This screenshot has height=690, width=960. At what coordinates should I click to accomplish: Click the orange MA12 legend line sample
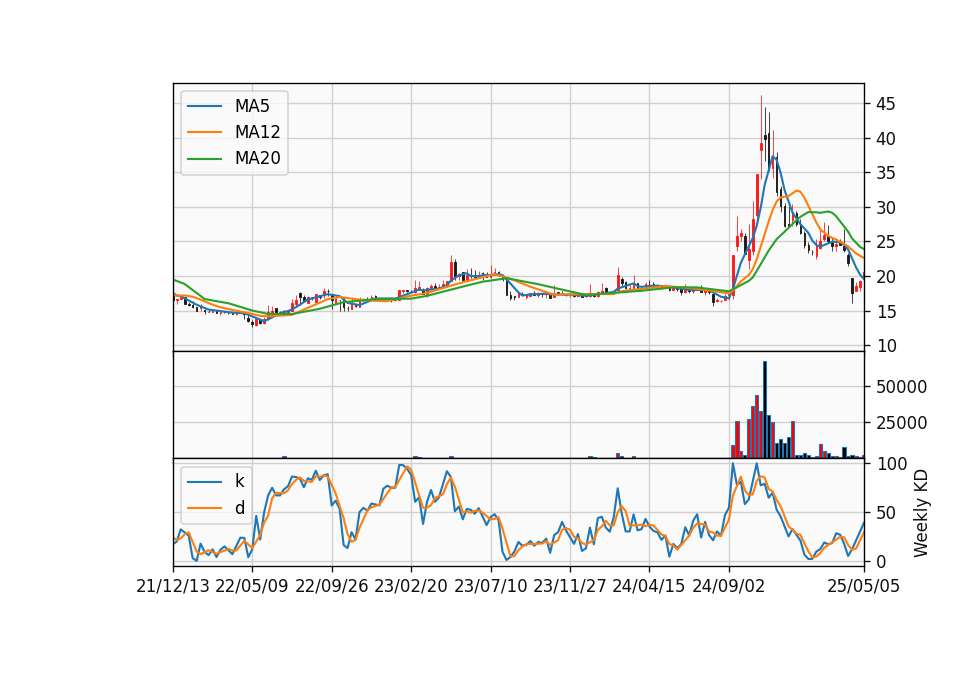[204, 132]
